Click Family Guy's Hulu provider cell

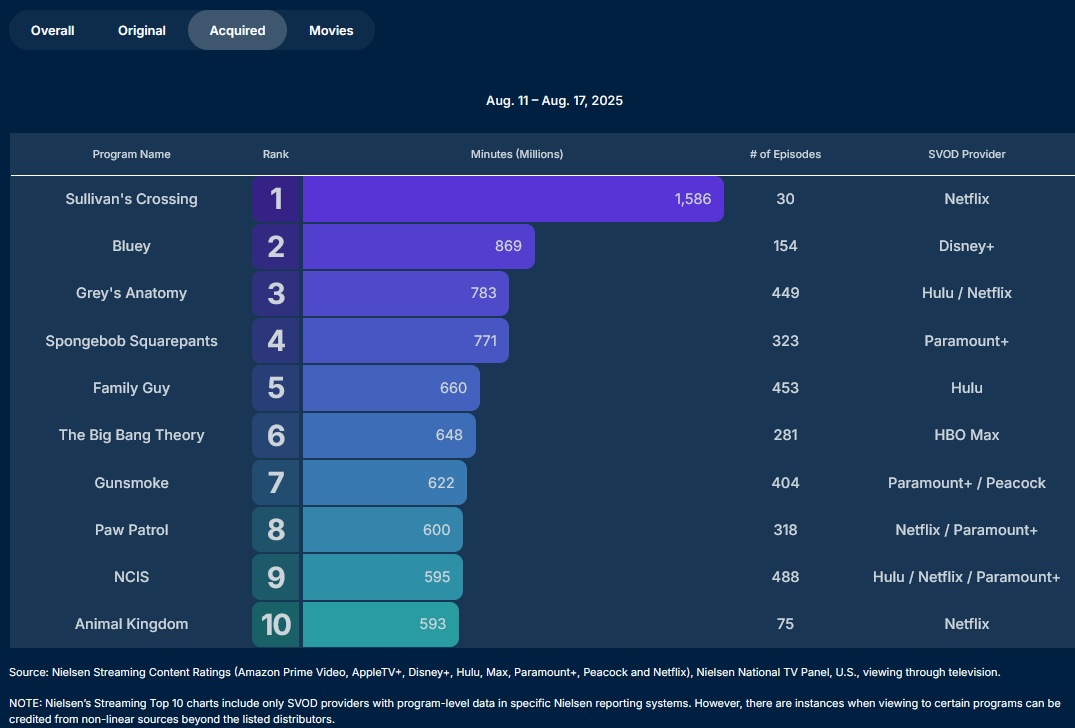pyautogui.click(x=967, y=388)
